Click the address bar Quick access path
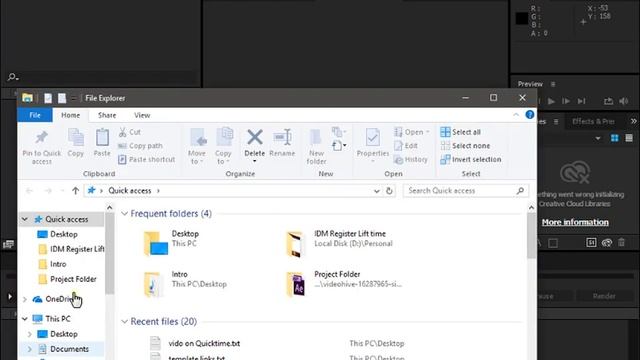The width and height of the screenshot is (640, 360). coord(129,191)
